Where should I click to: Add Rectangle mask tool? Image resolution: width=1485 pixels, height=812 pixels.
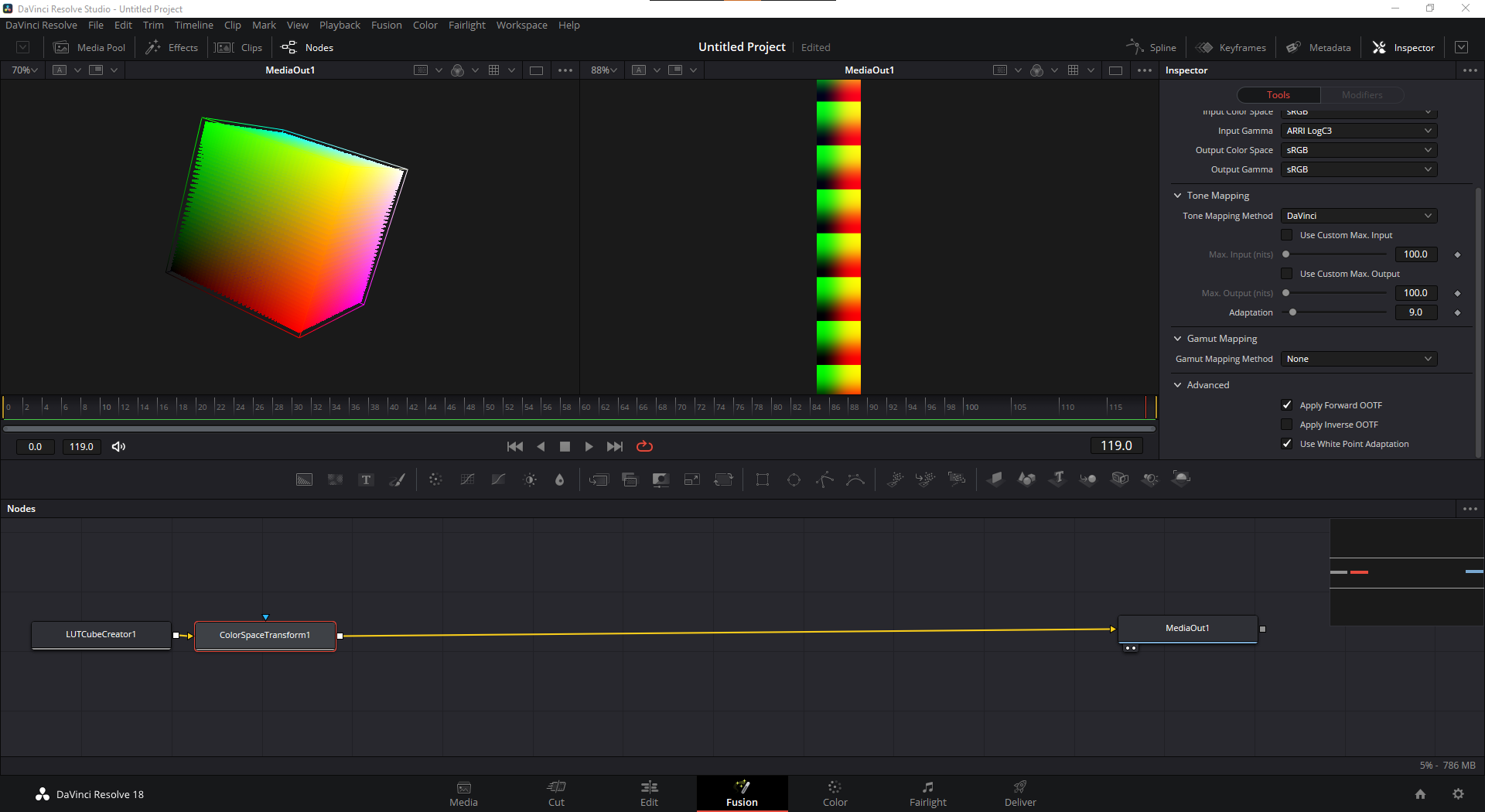pyautogui.click(x=763, y=479)
